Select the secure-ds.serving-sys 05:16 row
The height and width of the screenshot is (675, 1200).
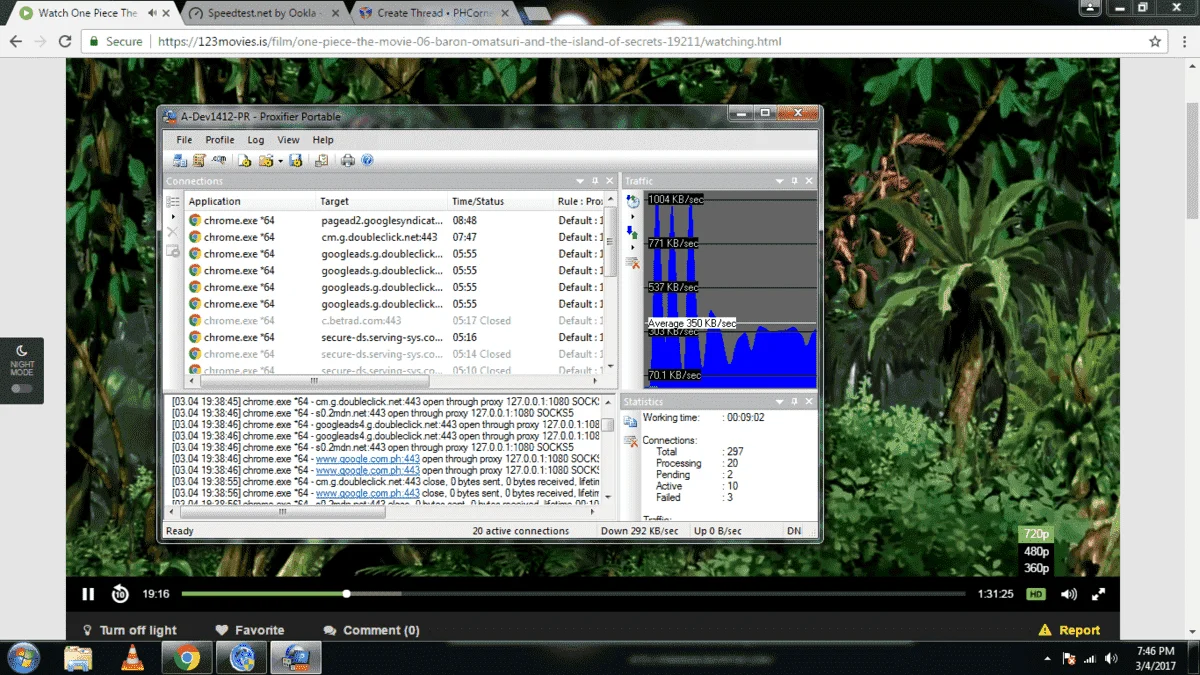(396, 337)
